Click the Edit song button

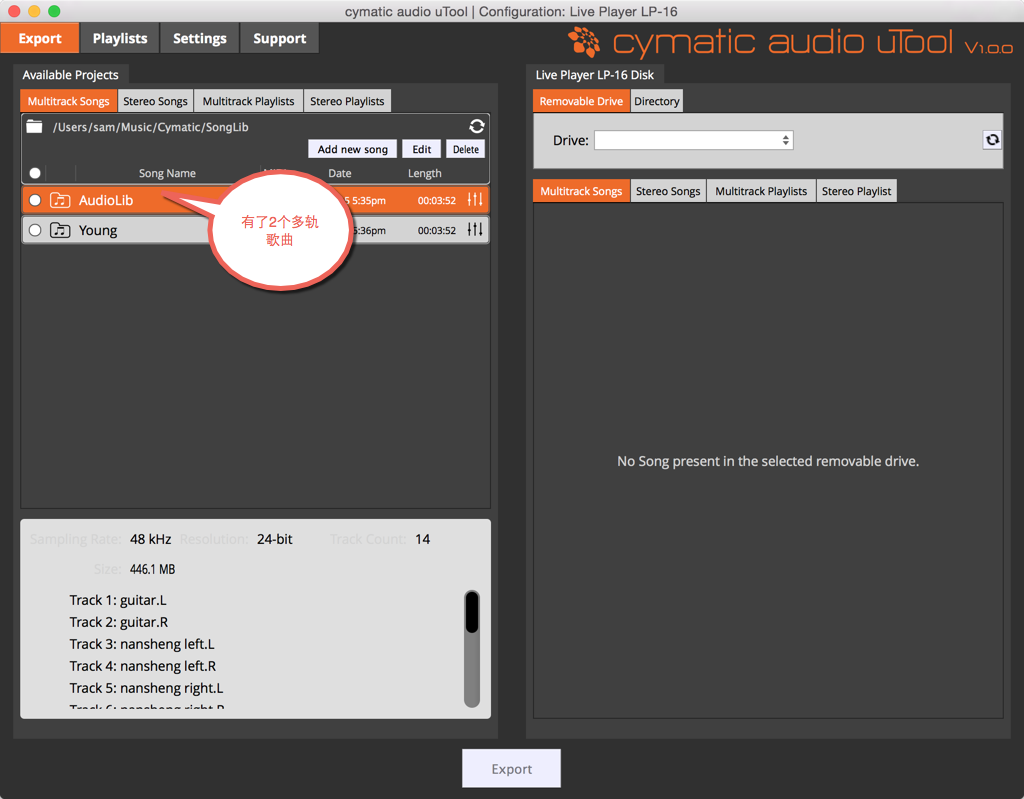[422, 149]
